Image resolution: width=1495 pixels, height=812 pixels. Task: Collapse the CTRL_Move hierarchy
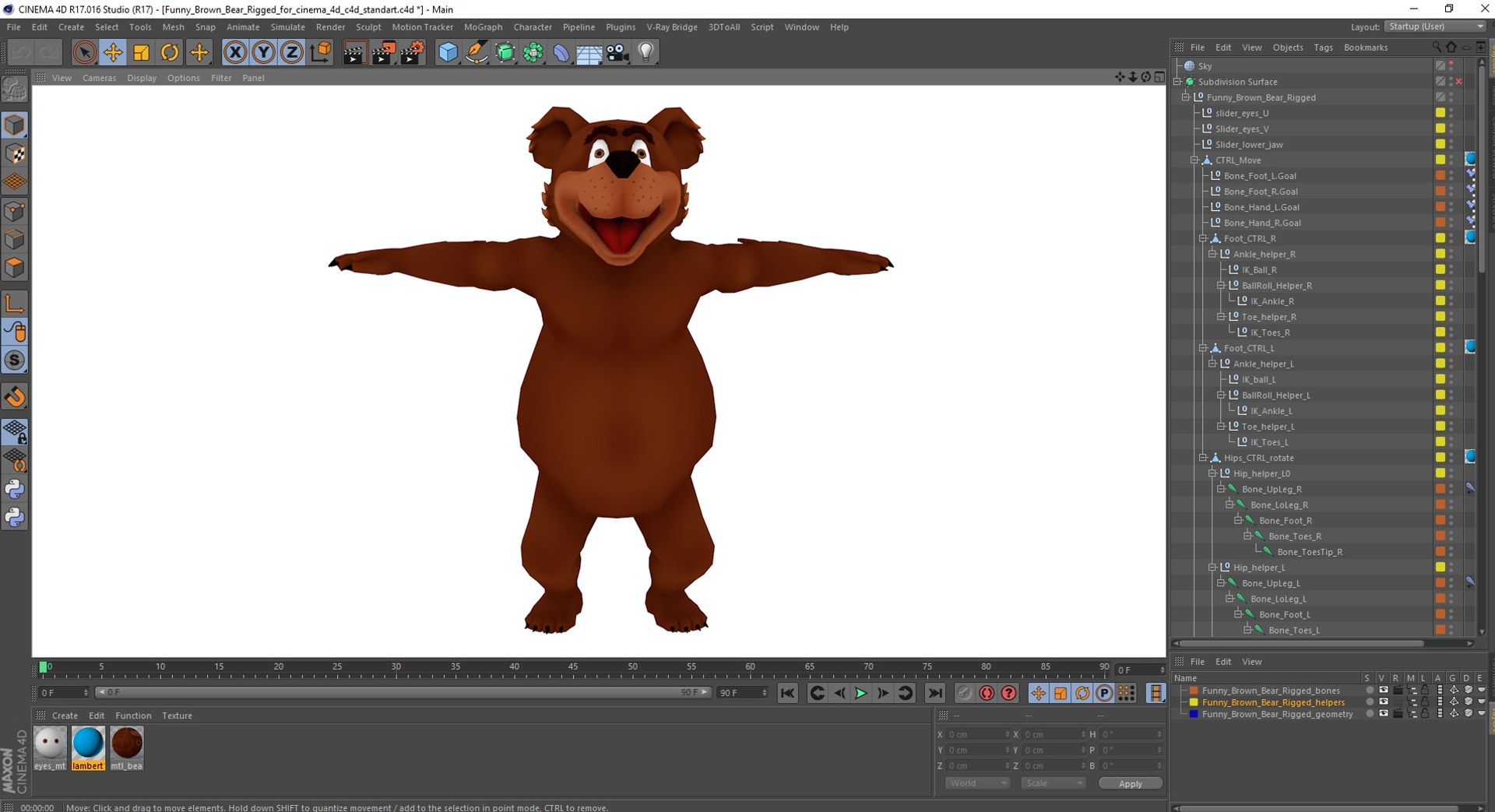(x=1194, y=160)
